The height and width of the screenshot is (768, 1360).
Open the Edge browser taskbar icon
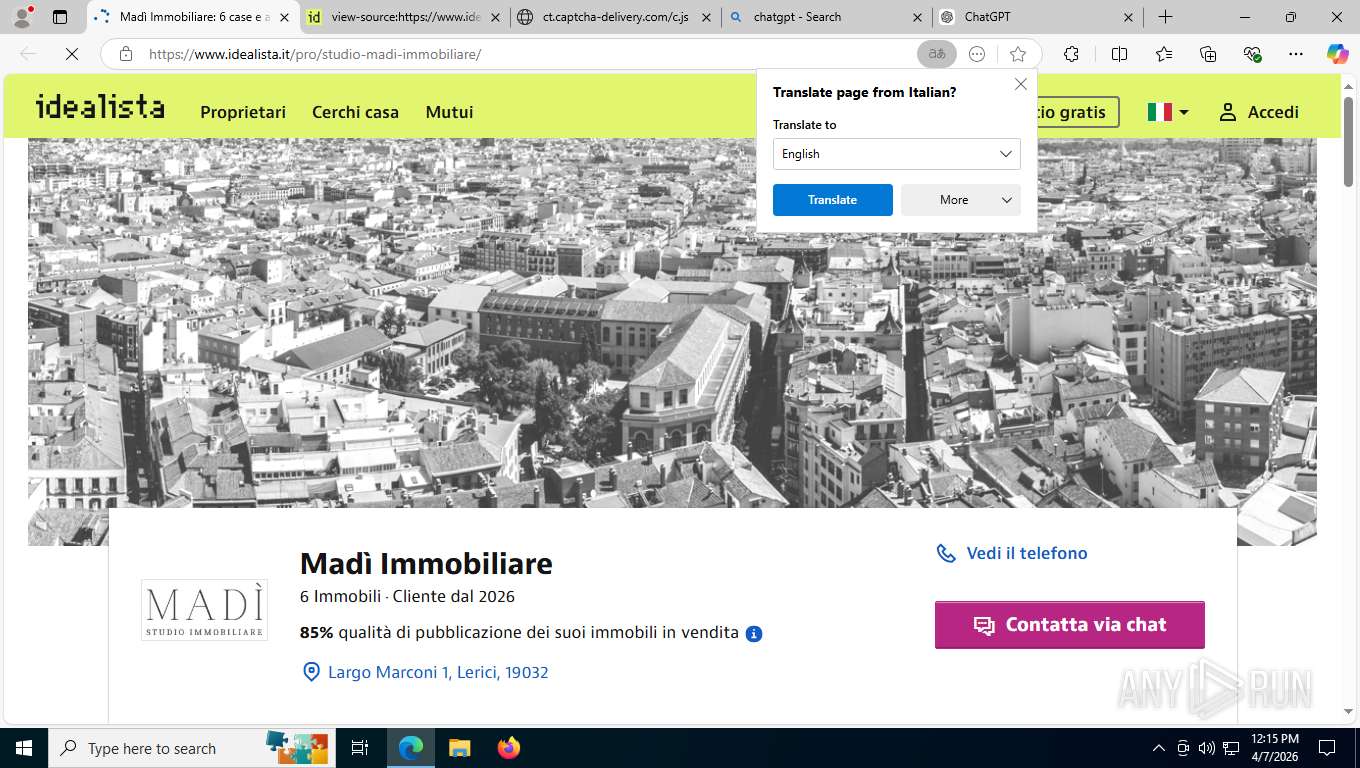pos(410,748)
